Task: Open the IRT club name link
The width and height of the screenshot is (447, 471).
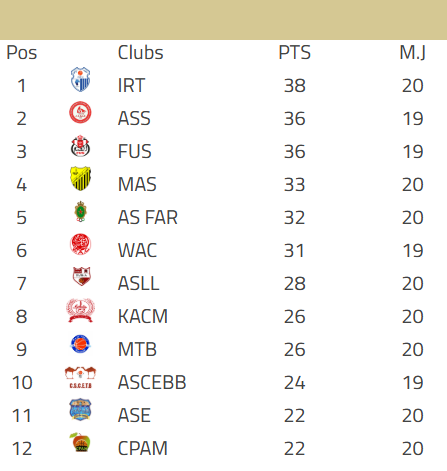Action: [131, 85]
